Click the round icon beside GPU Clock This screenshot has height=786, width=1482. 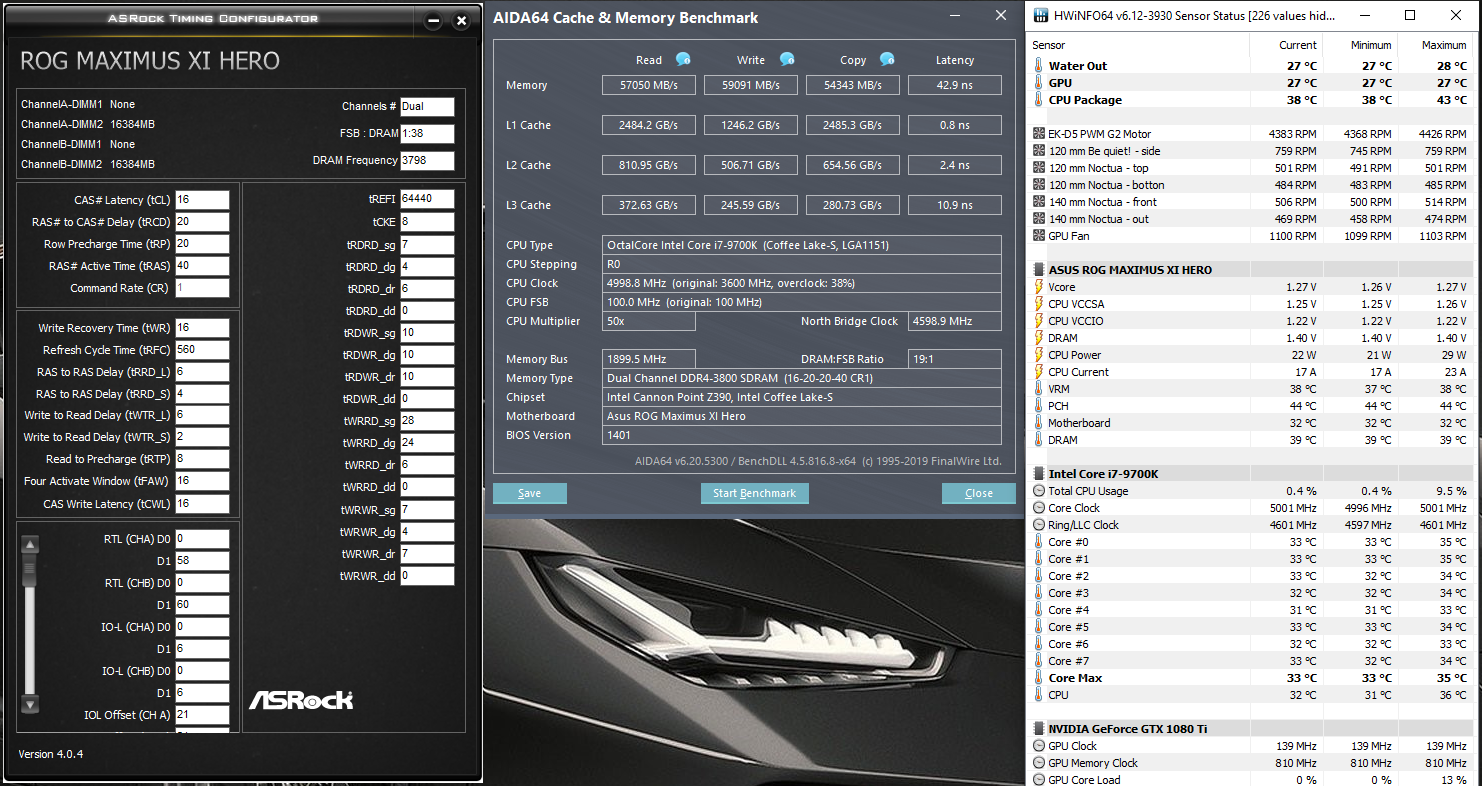tap(1039, 746)
